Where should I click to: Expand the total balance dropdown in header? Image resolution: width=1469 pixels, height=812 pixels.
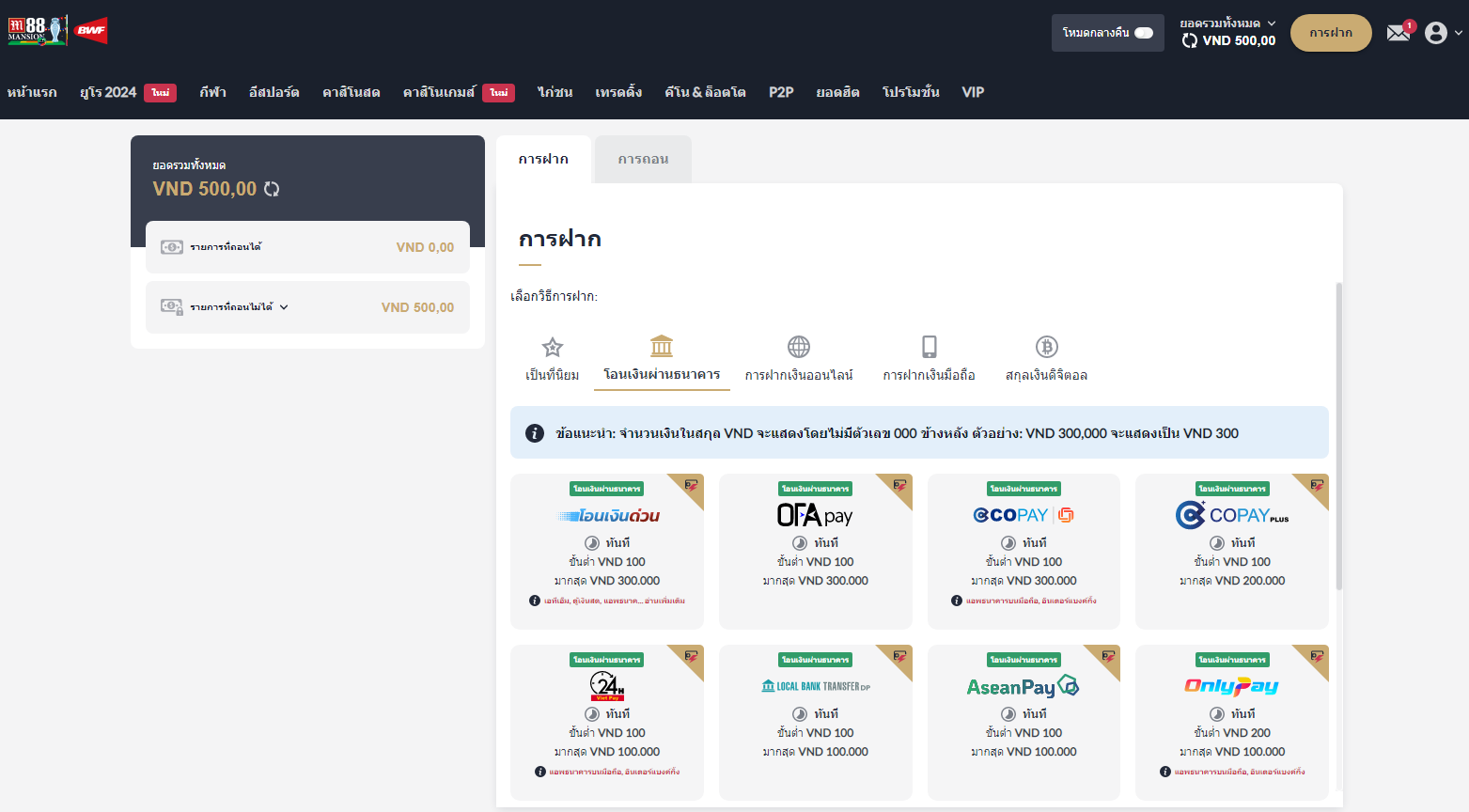tap(1272, 23)
